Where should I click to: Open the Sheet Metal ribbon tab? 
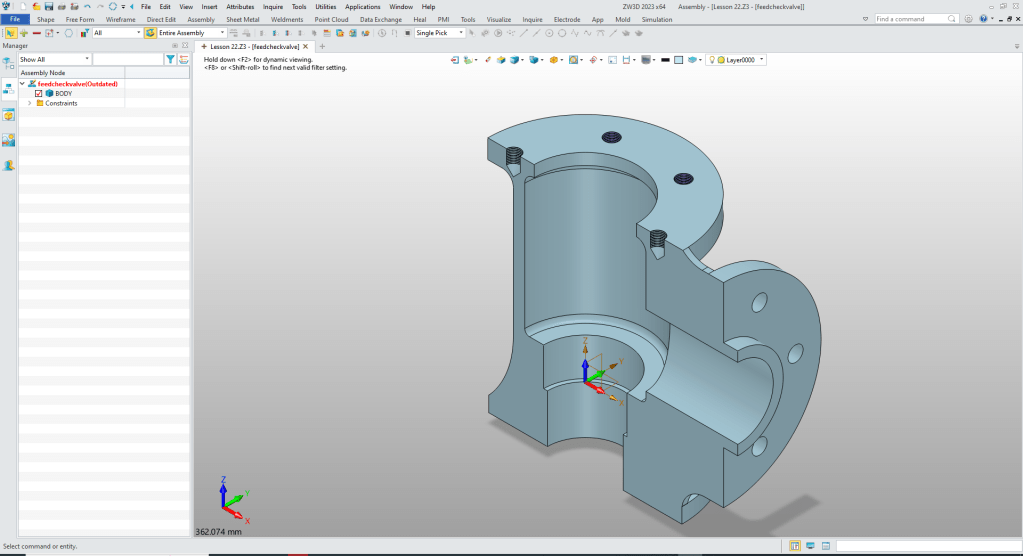(242, 19)
